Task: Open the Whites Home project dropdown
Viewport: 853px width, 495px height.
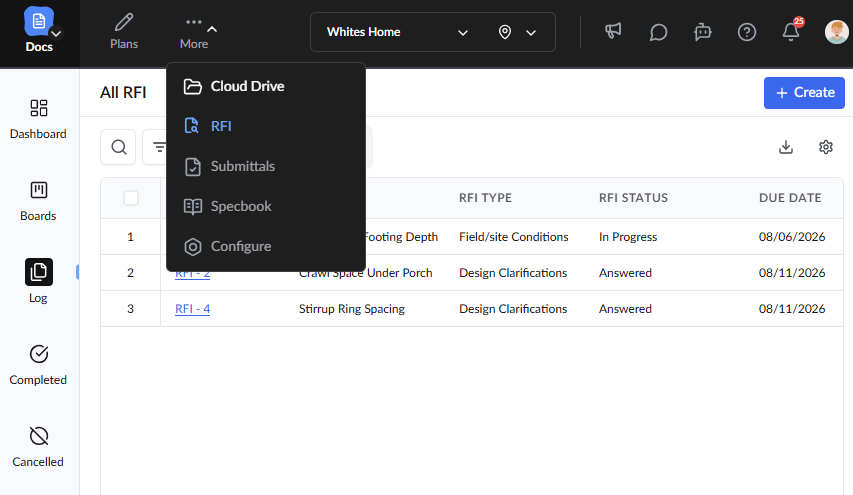Action: click(398, 32)
